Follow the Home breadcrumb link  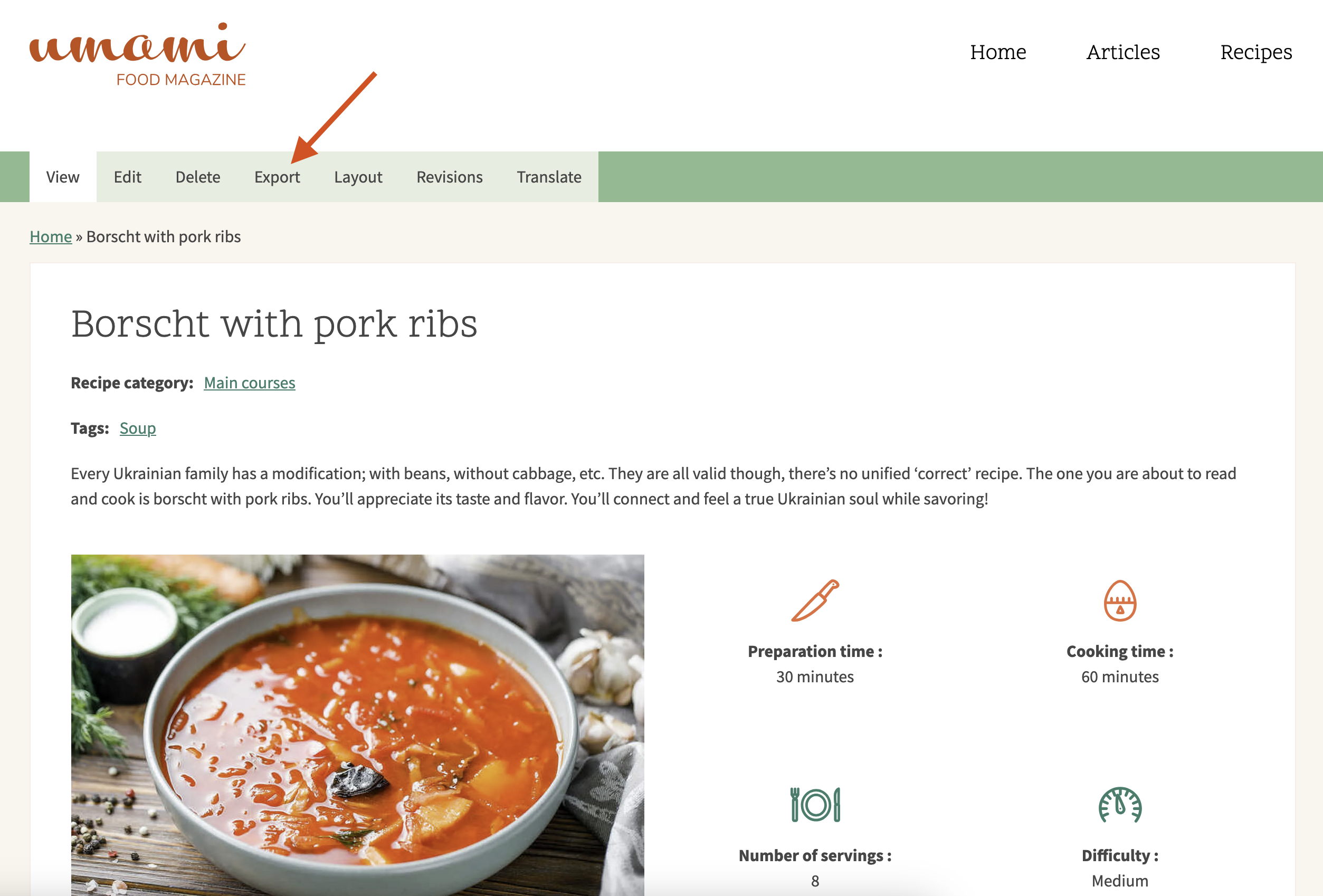point(51,236)
